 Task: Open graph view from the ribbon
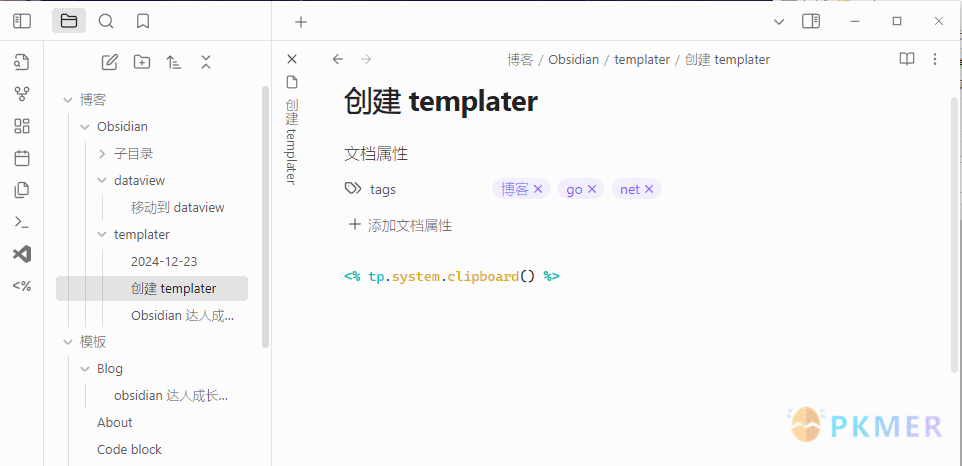(22, 94)
